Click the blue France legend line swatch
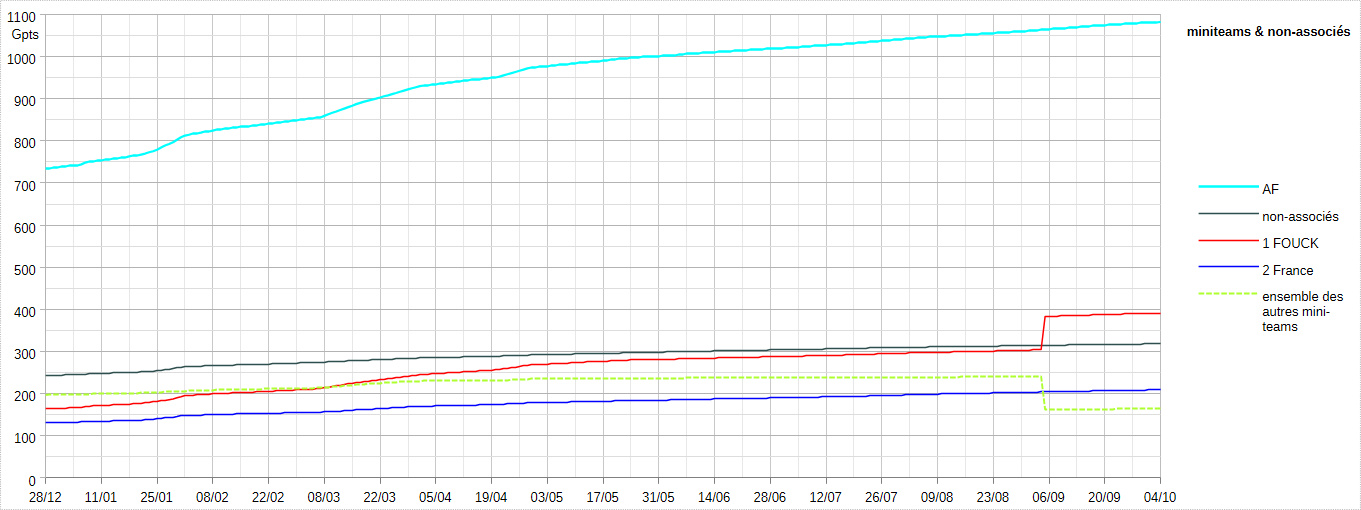This screenshot has height=510, width=1361. click(x=1228, y=267)
